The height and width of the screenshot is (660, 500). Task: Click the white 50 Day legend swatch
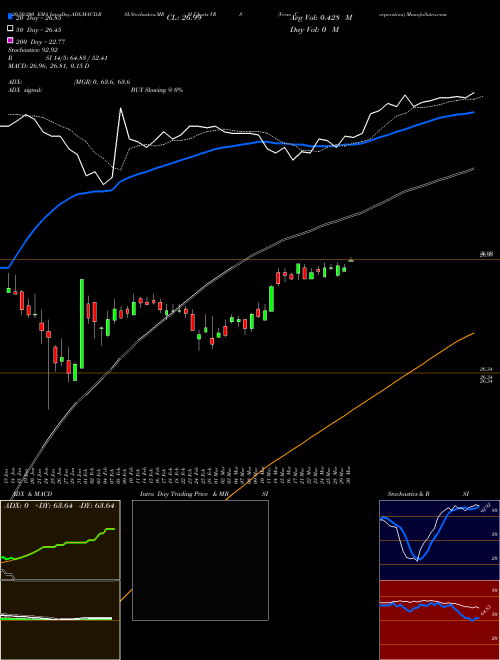[x=10, y=29]
